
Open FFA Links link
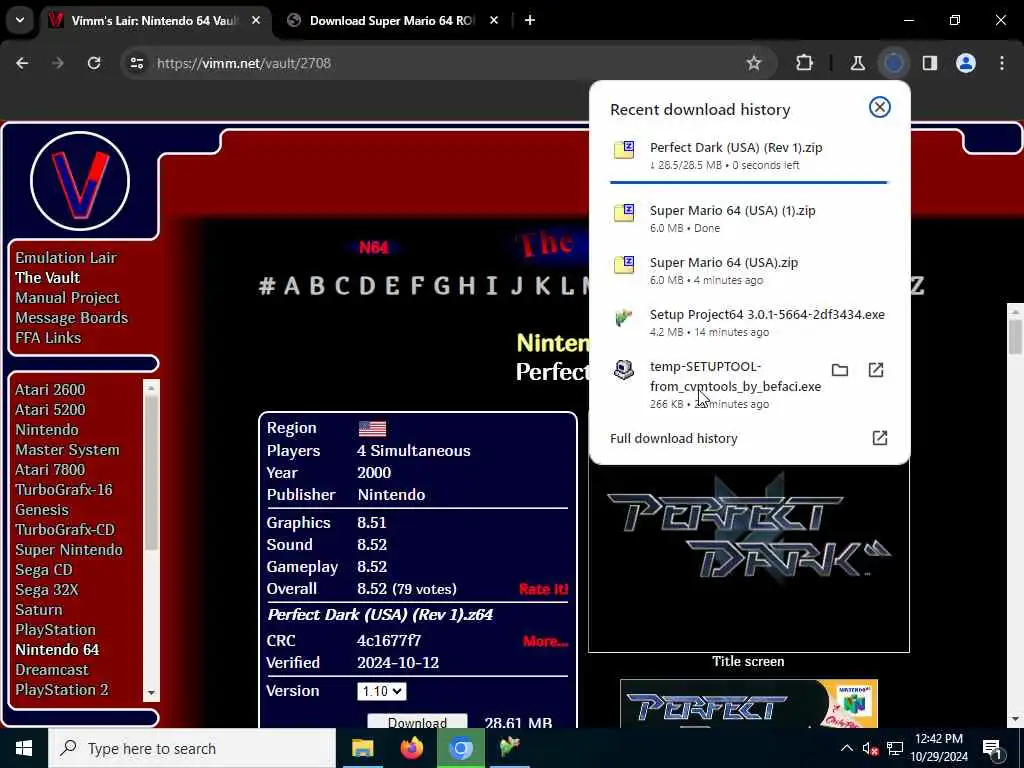tap(48, 338)
